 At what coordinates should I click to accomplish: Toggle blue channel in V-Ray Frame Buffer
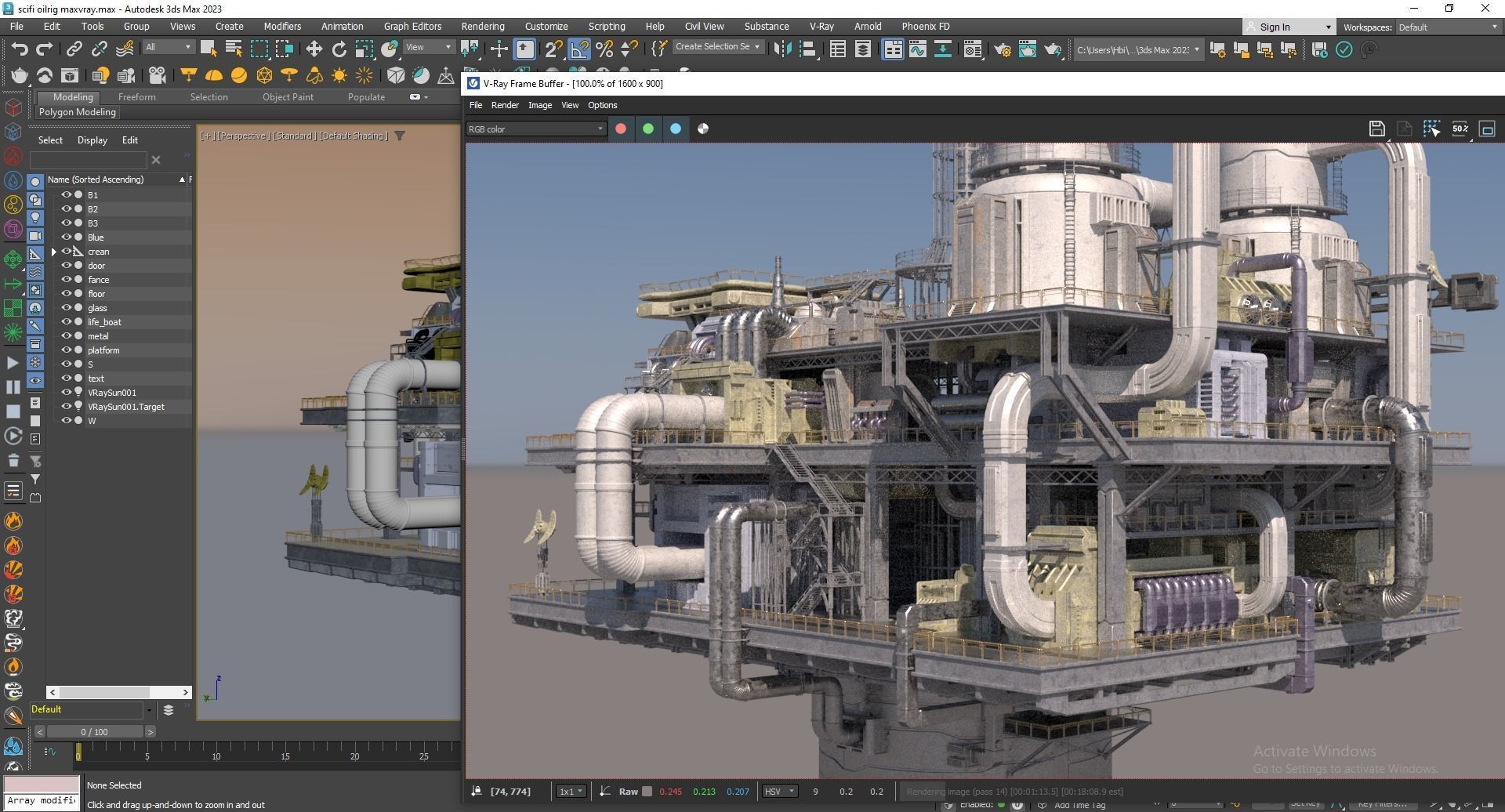pos(676,129)
